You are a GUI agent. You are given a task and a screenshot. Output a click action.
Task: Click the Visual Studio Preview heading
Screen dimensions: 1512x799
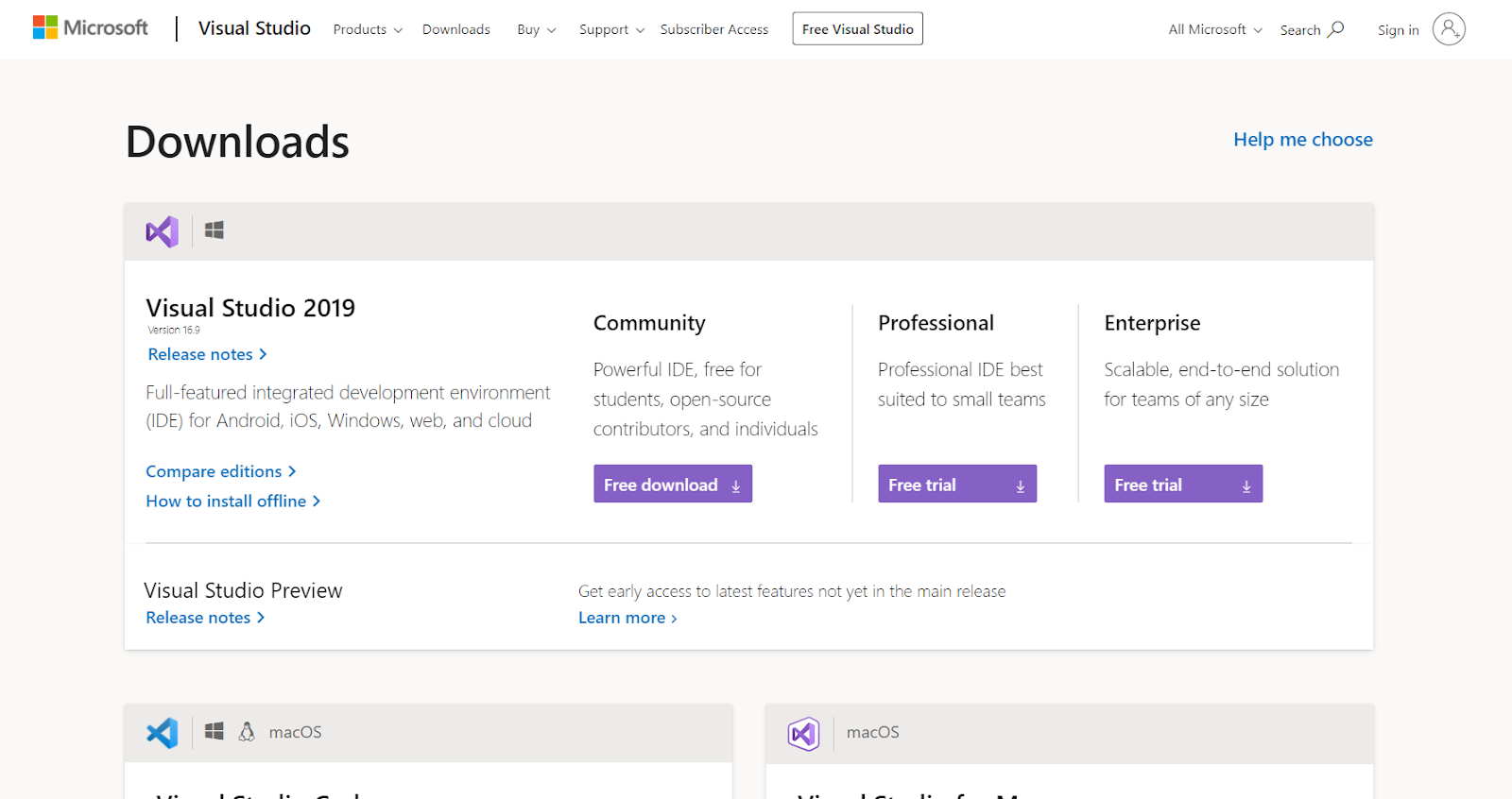pos(243,590)
